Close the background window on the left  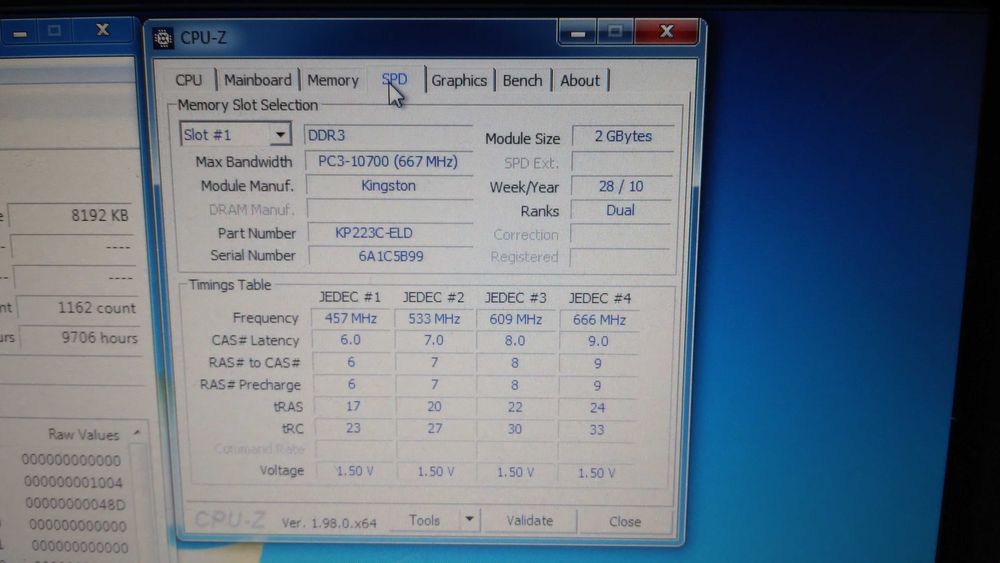pyautogui.click(x=102, y=30)
